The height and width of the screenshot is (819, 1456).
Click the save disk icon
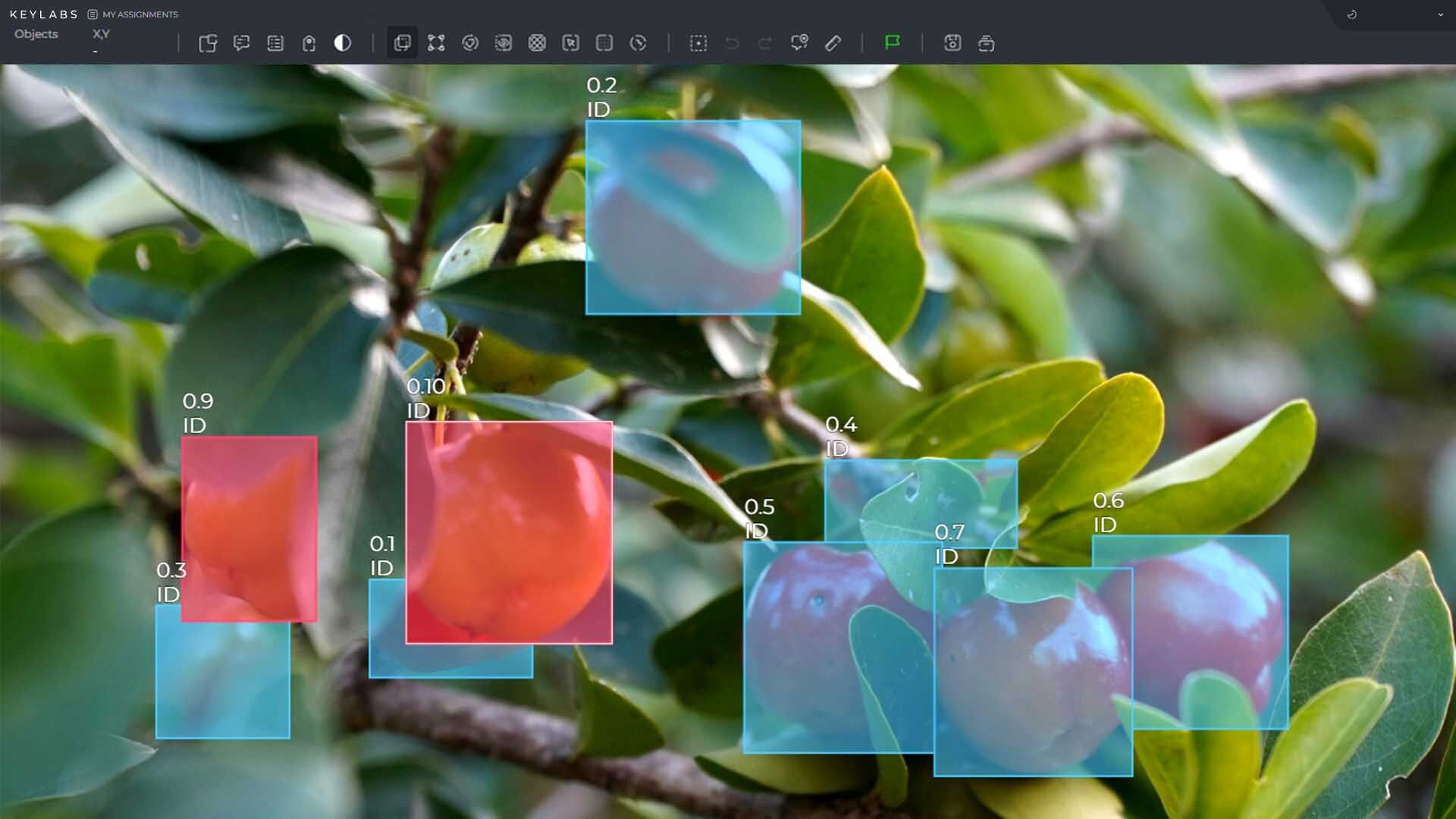952,43
